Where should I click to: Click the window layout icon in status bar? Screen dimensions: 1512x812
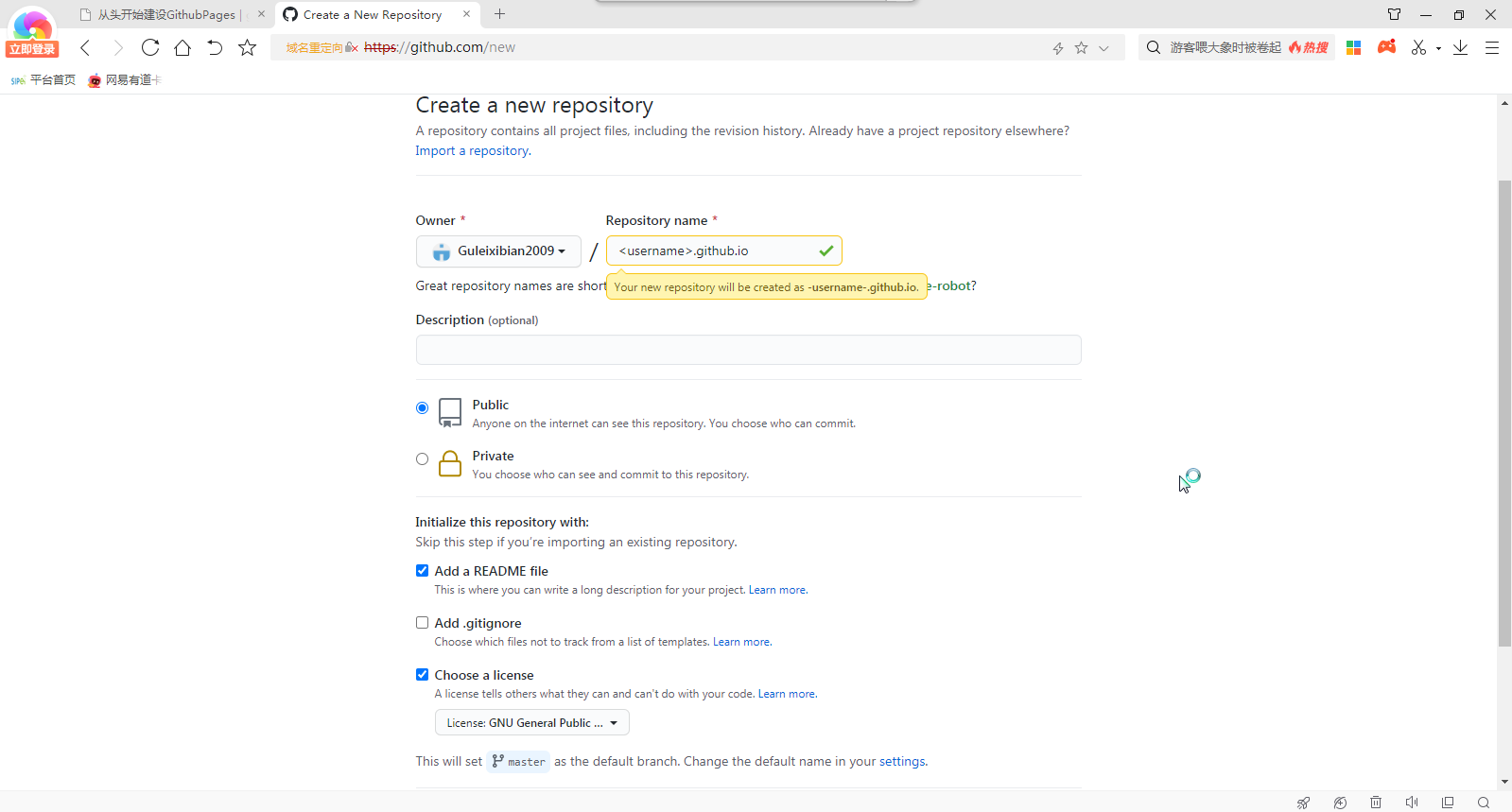[1448, 803]
